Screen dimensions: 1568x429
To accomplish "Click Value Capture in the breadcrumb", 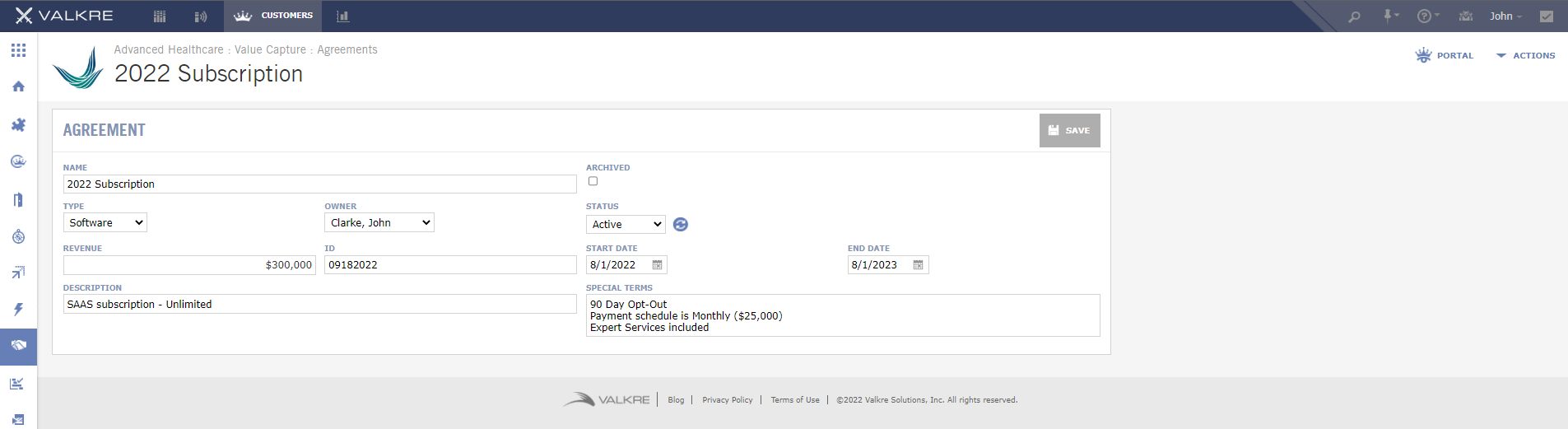I will tap(270, 49).
